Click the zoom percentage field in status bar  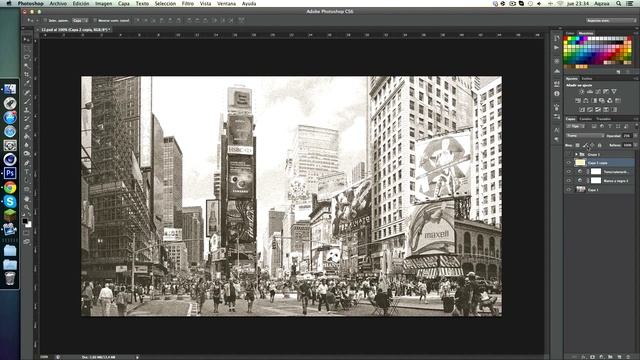pyautogui.click(x=44, y=357)
